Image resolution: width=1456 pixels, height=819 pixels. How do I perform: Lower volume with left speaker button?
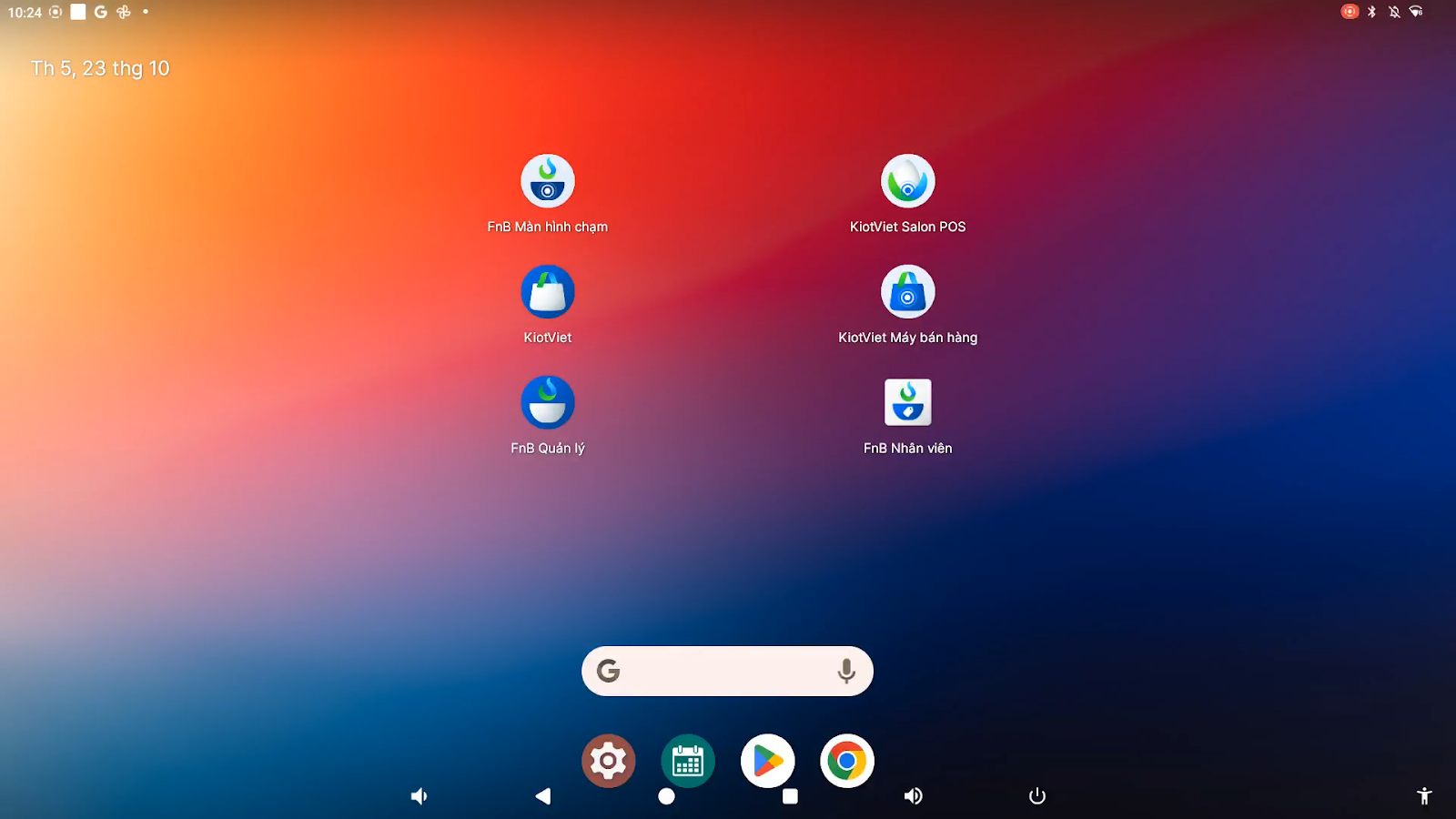[419, 796]
